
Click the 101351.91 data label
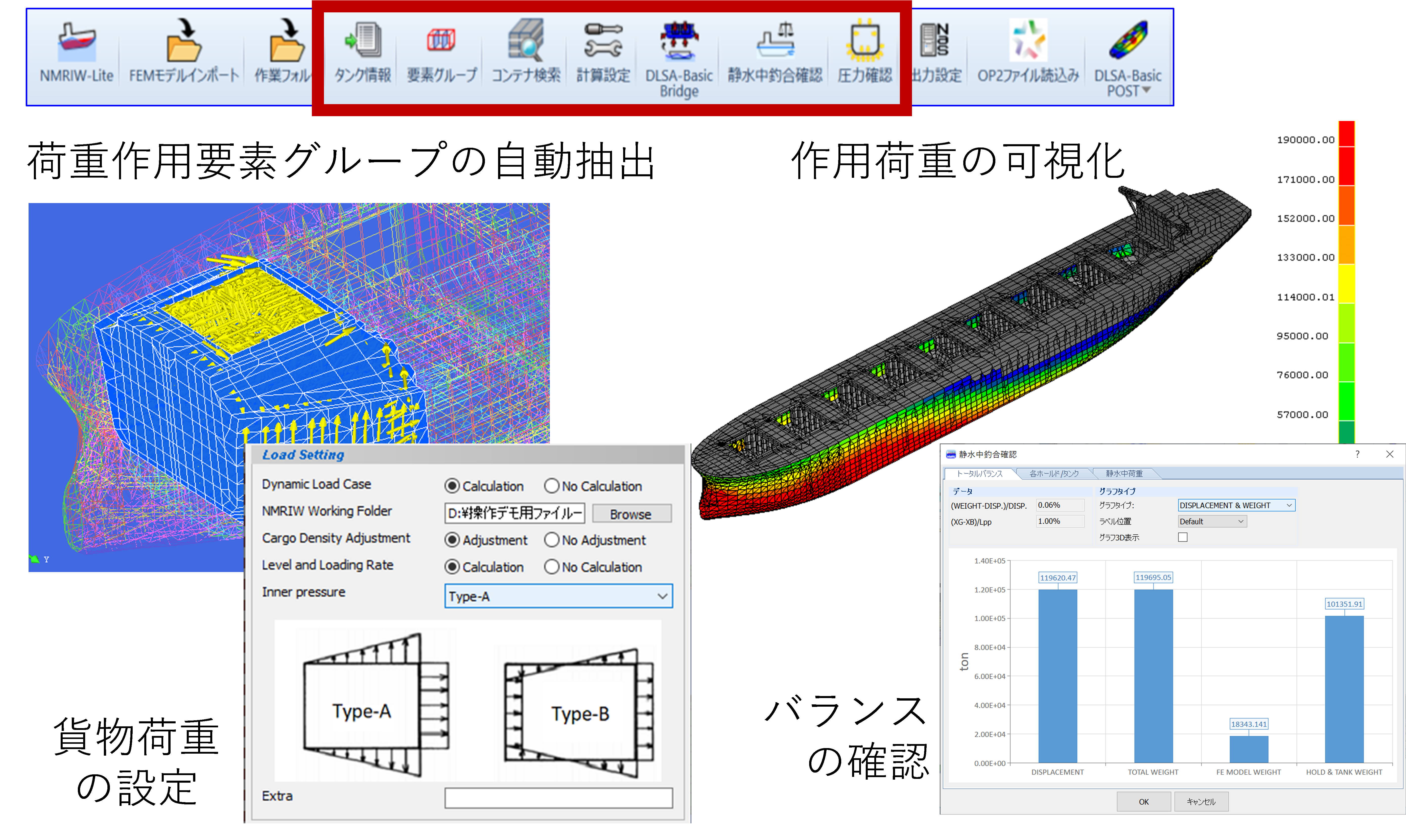[1344, 604]
